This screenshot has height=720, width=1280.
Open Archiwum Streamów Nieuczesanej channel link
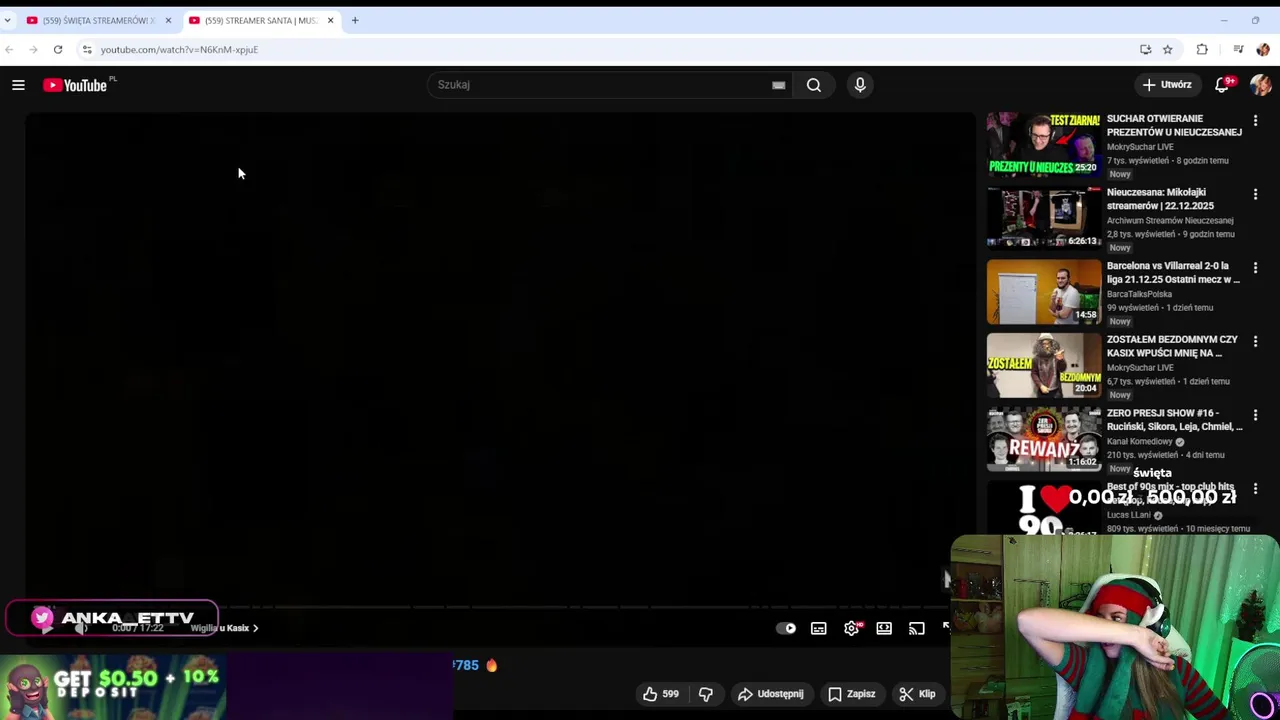coord(1170,220)
